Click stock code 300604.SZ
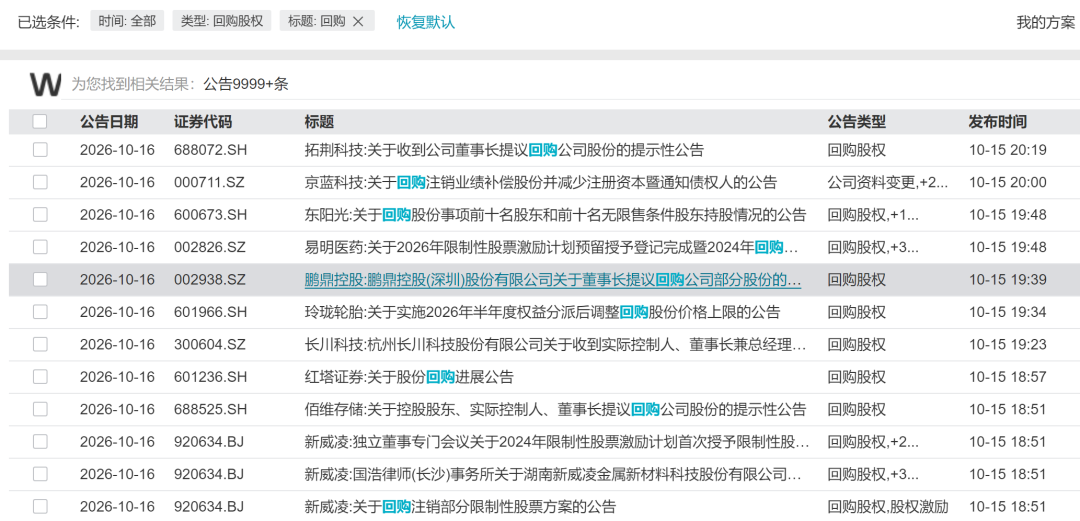 click(x=209, y=344)
